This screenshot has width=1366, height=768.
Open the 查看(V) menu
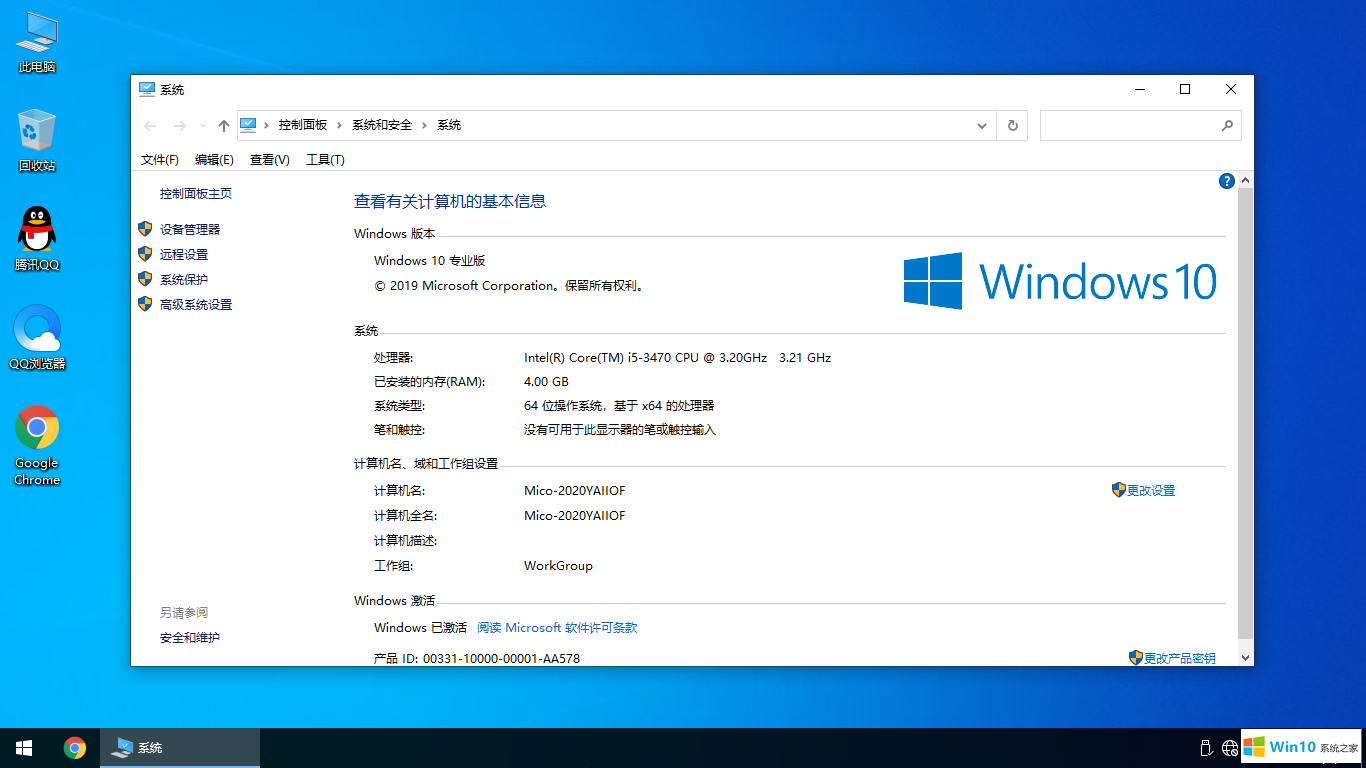(x=270, y=160)
